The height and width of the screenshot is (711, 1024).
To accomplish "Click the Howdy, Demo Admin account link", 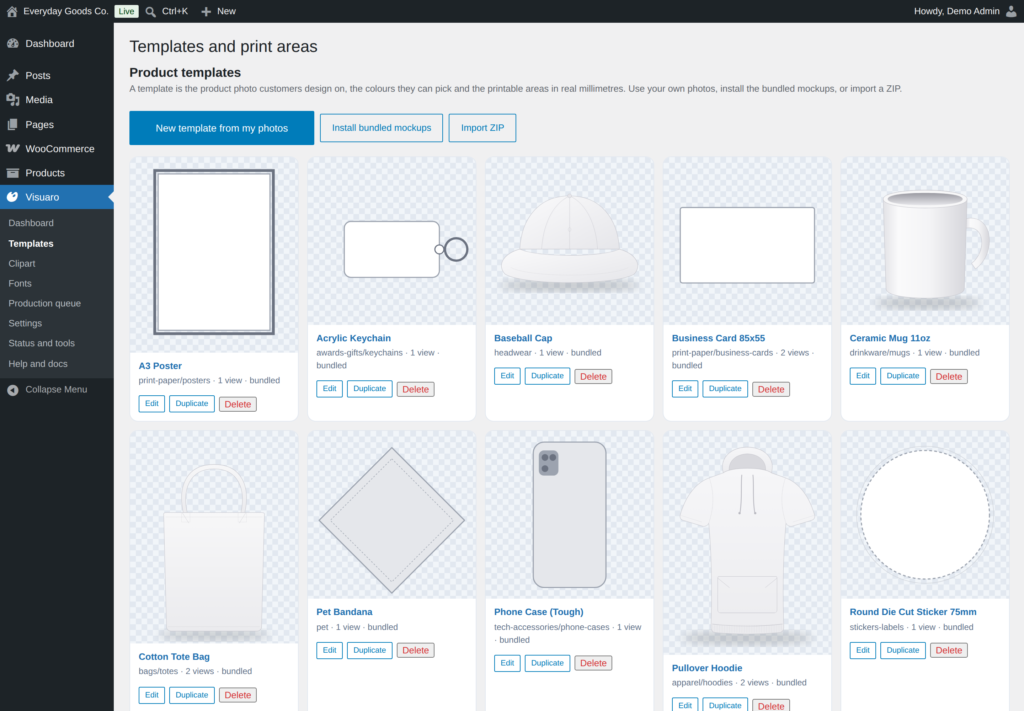I will coord(957,11).
